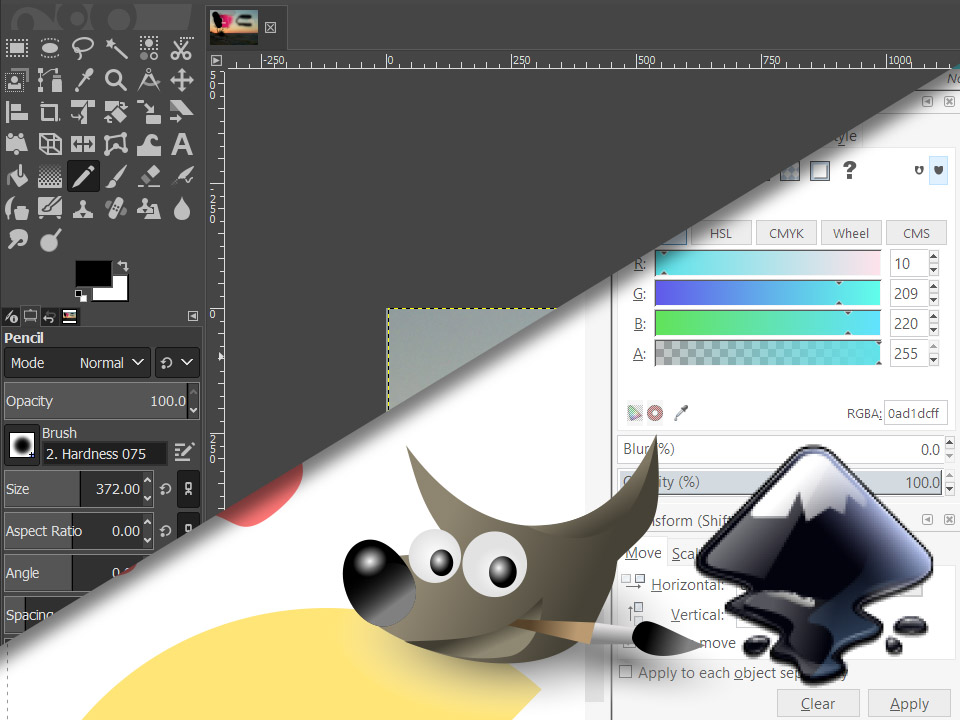960x720 pixels.
Task: Open the Wheel color tab
Action: [851, 233]
